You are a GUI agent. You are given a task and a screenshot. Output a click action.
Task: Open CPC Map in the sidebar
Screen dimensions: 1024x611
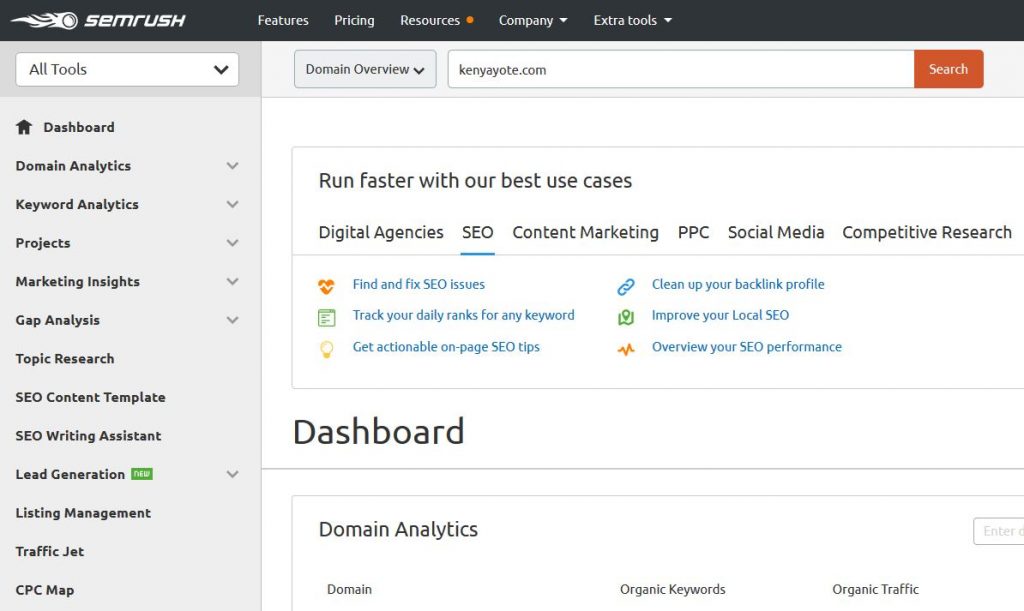point(44,589)
